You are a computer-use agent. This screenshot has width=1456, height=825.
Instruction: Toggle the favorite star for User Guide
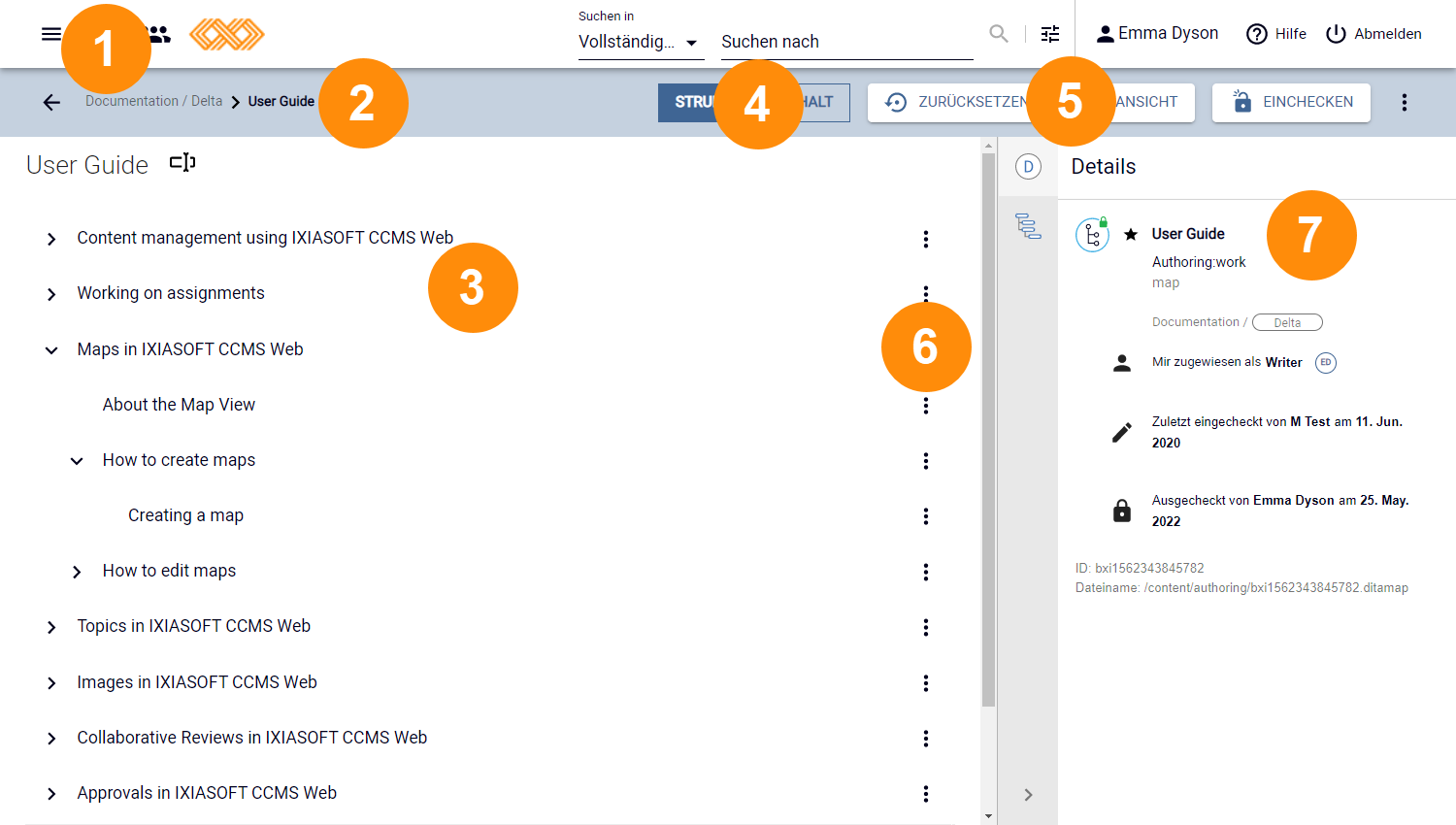[x=1131, y=234]
